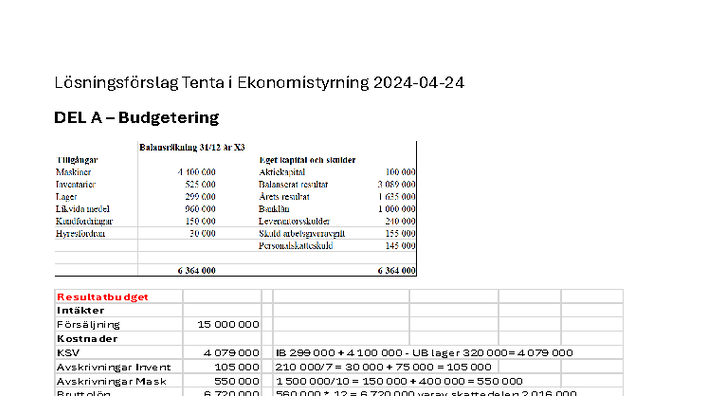
Task: Select the Kundfordringar value 150 000
Action: [x=200, y=221]
